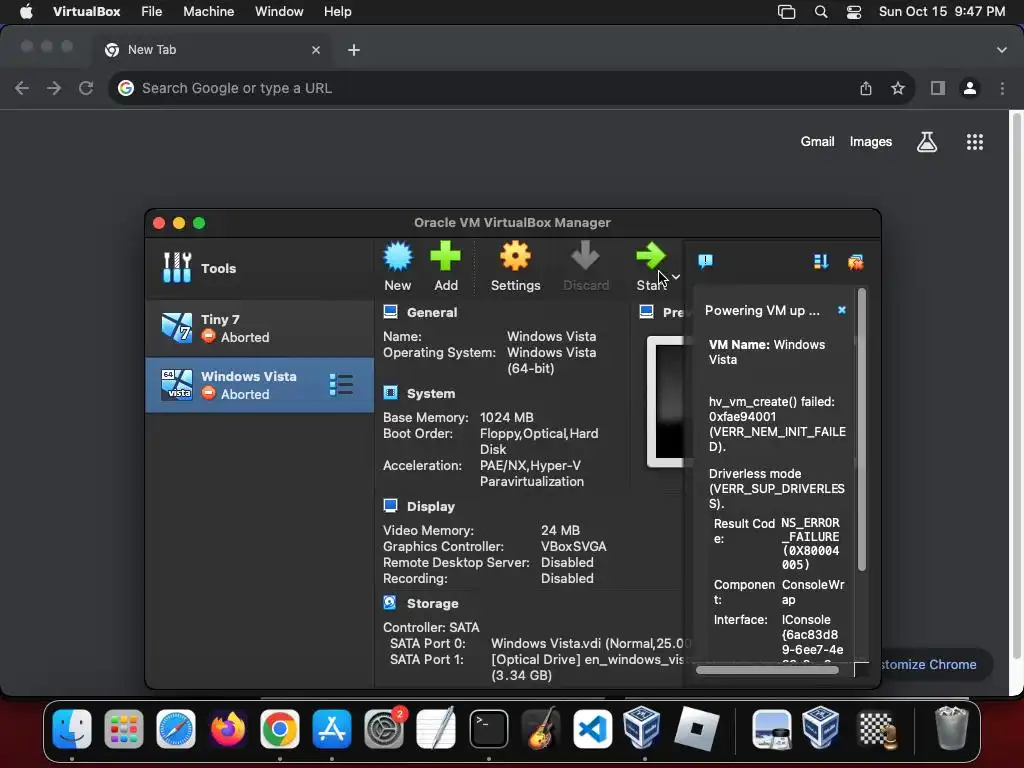Image resolution: width=1024 pixels, height=768 pixels.
Task: Select the Windows Vista virtual machine
Action: coord(259,385)
